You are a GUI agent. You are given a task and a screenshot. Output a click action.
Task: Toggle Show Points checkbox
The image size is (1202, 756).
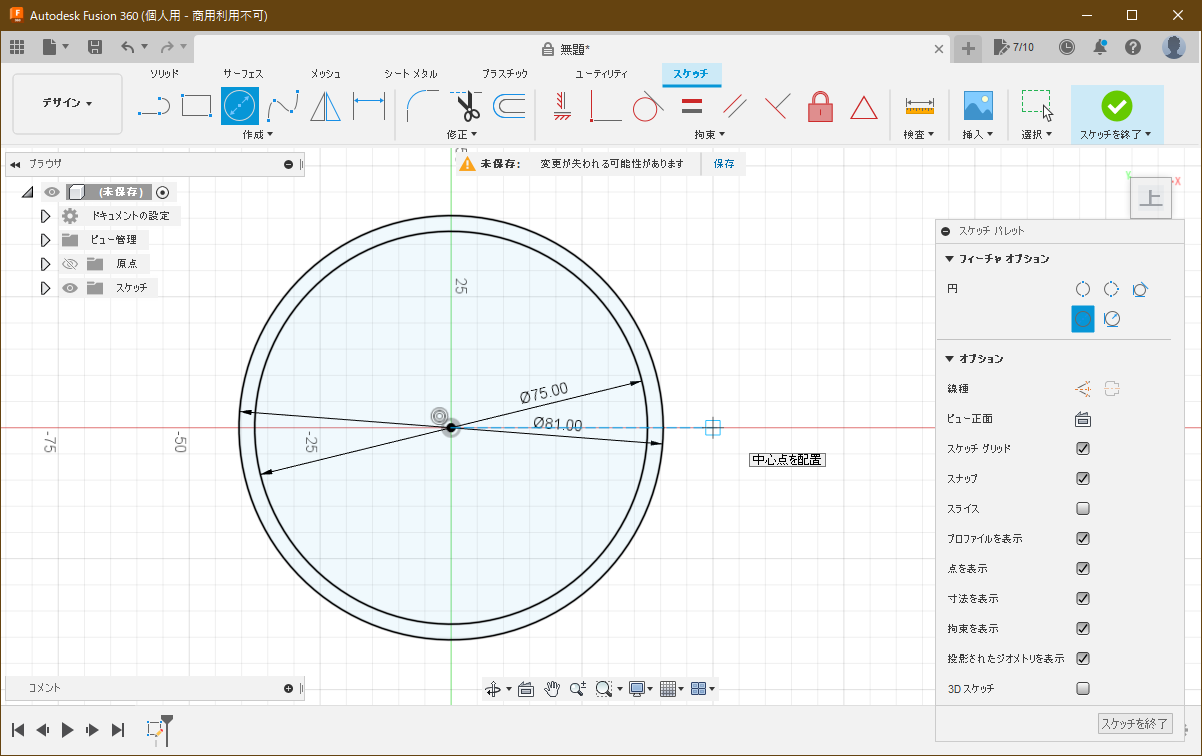(x=1083, y=569)
